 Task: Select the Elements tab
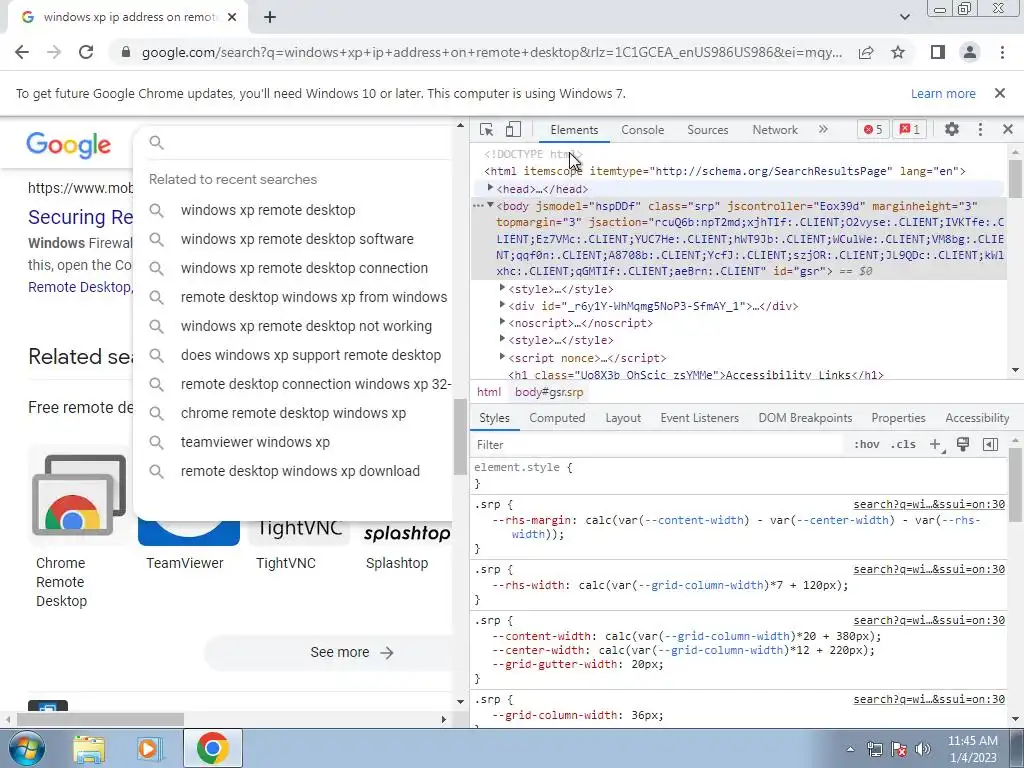coord(574,129)
